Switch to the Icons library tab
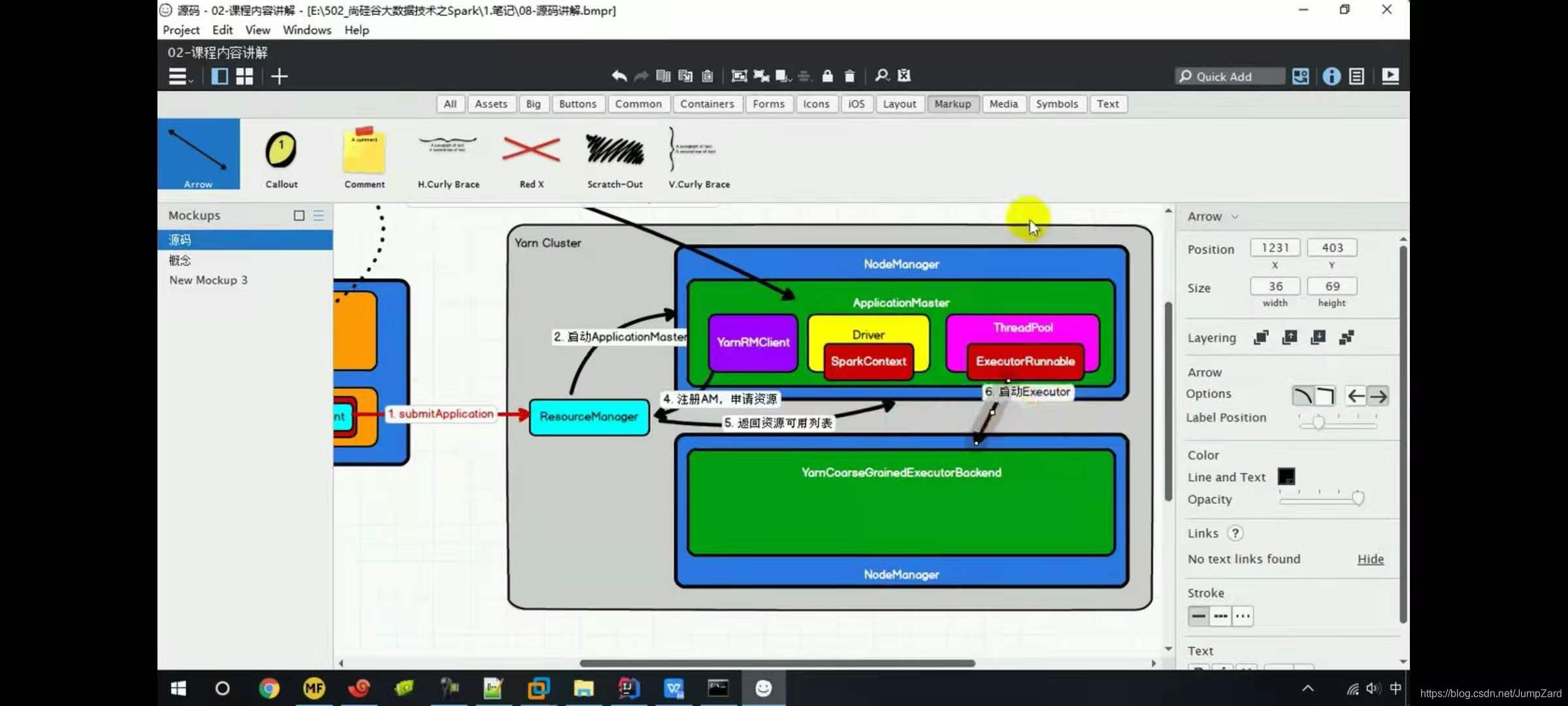1568x706 pixels. (x=816, y=104)
